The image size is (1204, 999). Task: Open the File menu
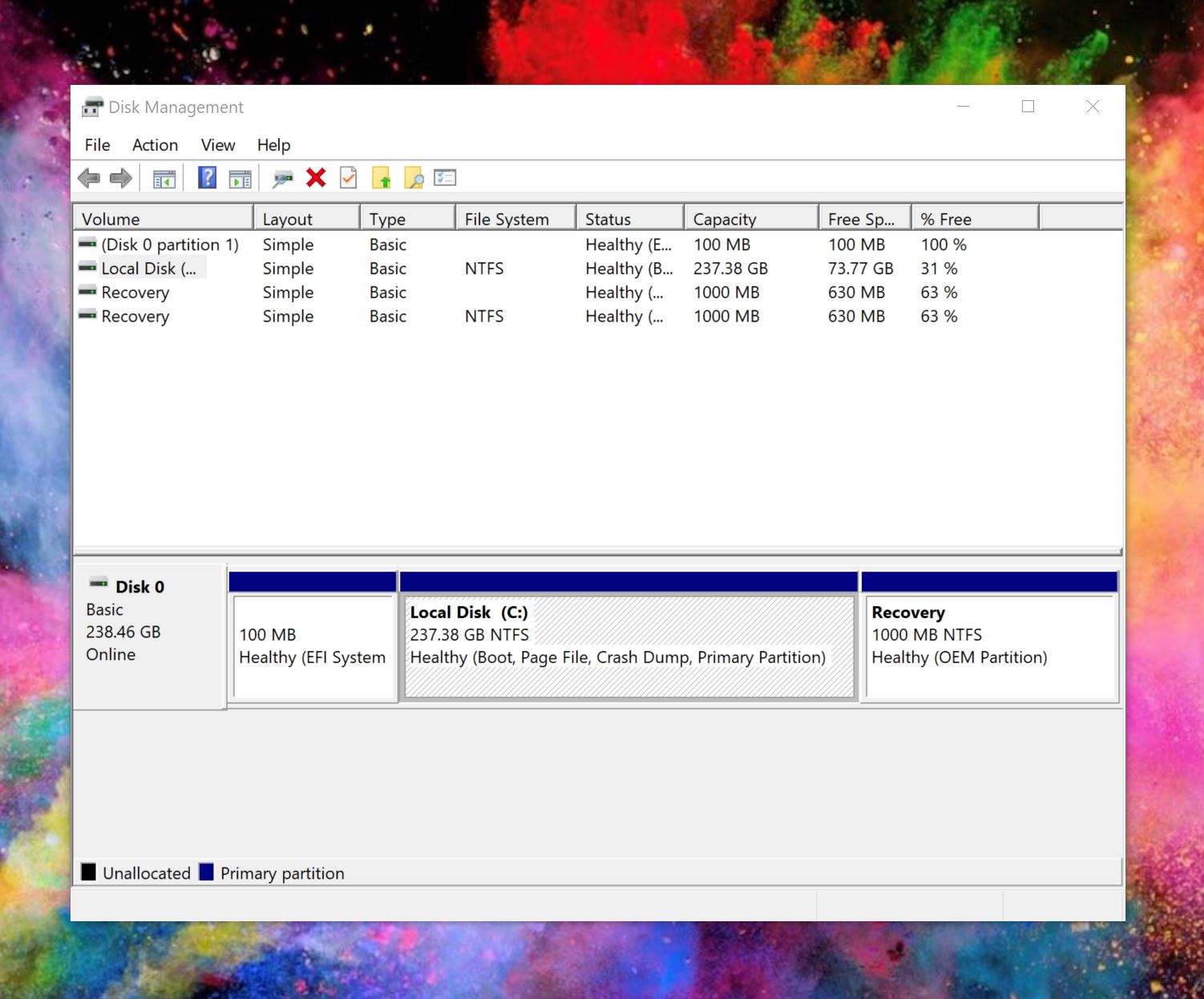click(97, 145)
